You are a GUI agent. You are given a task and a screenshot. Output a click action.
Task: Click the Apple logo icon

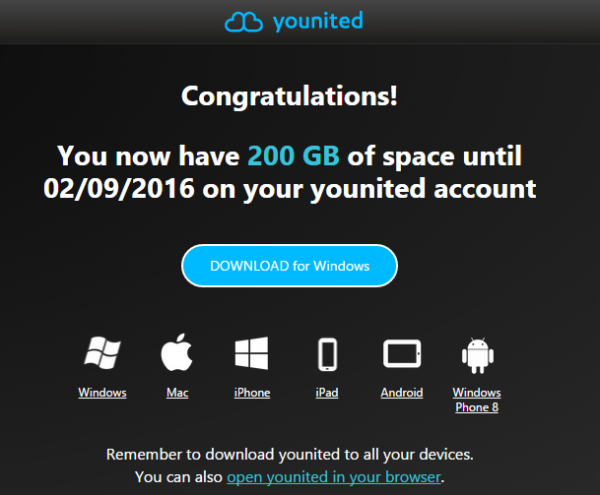(177, 354)
